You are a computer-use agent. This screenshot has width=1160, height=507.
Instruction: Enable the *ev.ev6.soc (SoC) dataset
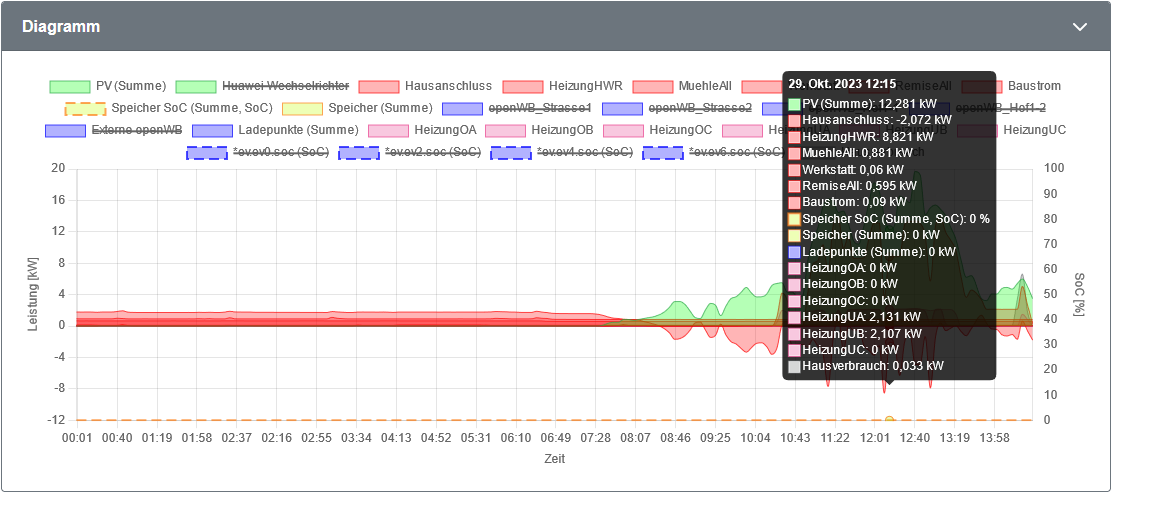pos(713,152)
